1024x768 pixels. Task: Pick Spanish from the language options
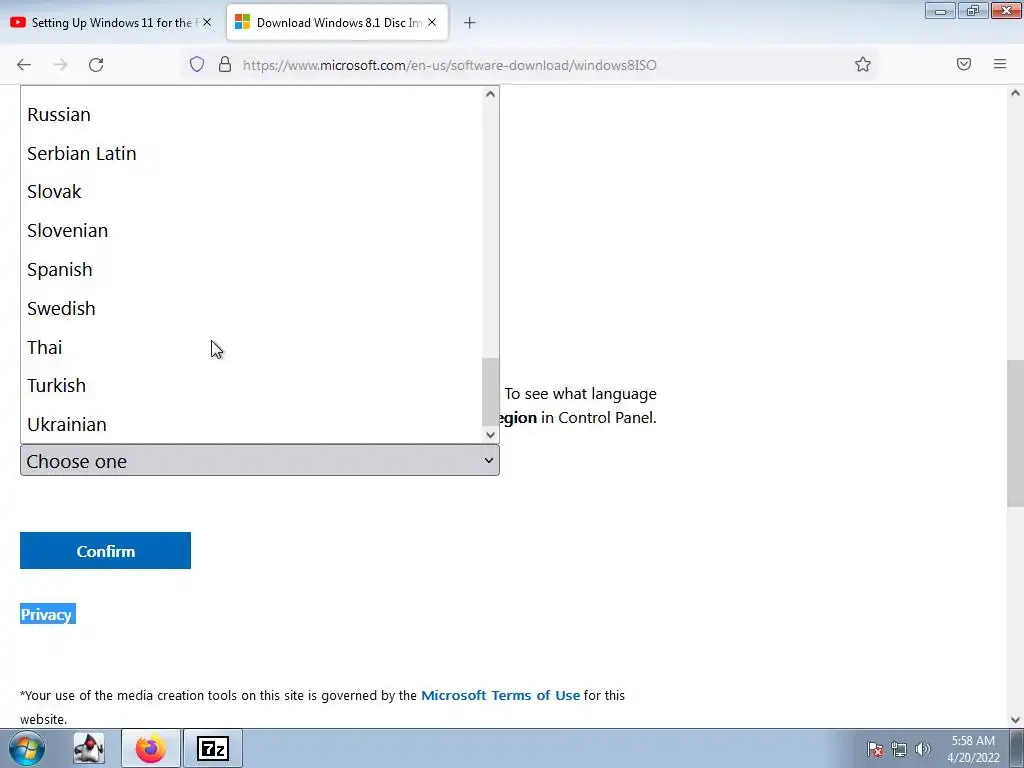[251, 270]
